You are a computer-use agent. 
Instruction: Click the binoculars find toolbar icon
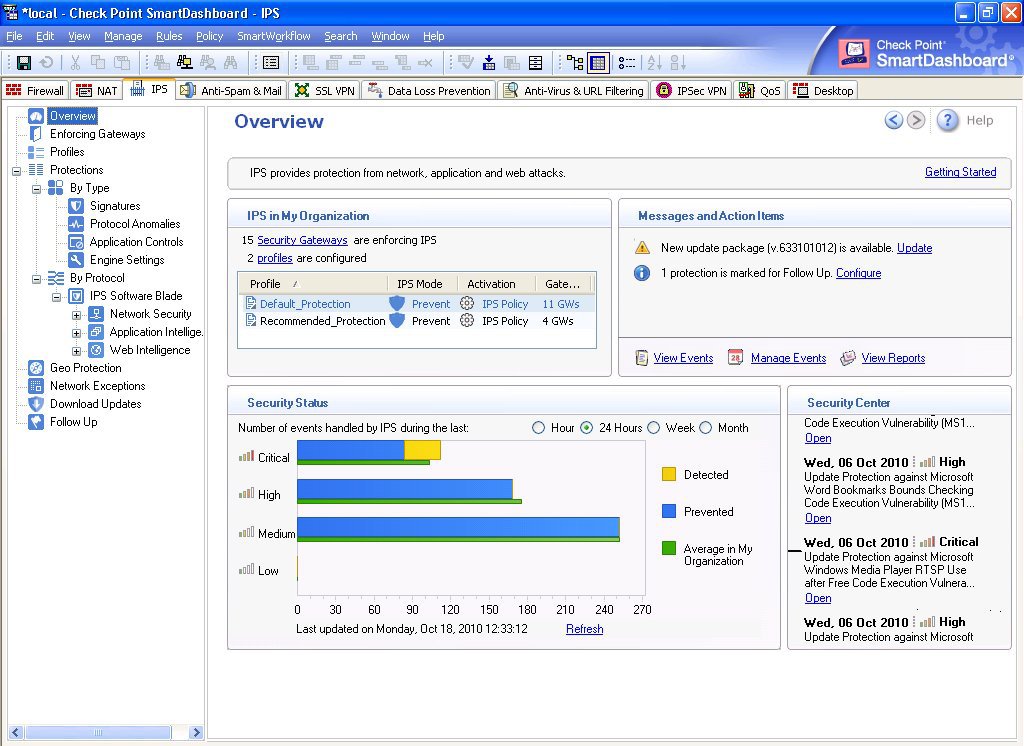[x=231, y=63]
